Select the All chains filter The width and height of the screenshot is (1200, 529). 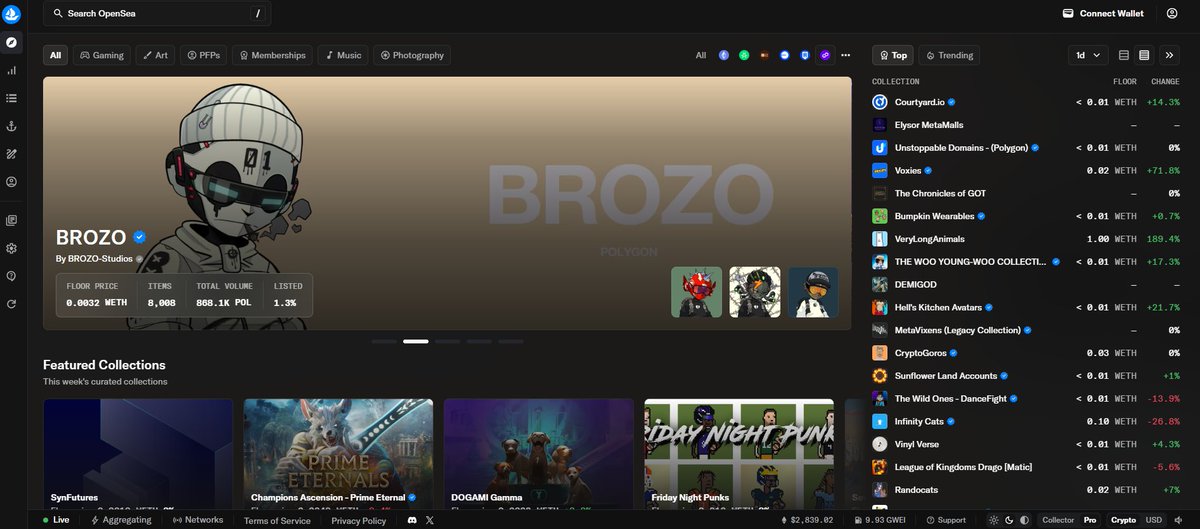coord(701,55)
